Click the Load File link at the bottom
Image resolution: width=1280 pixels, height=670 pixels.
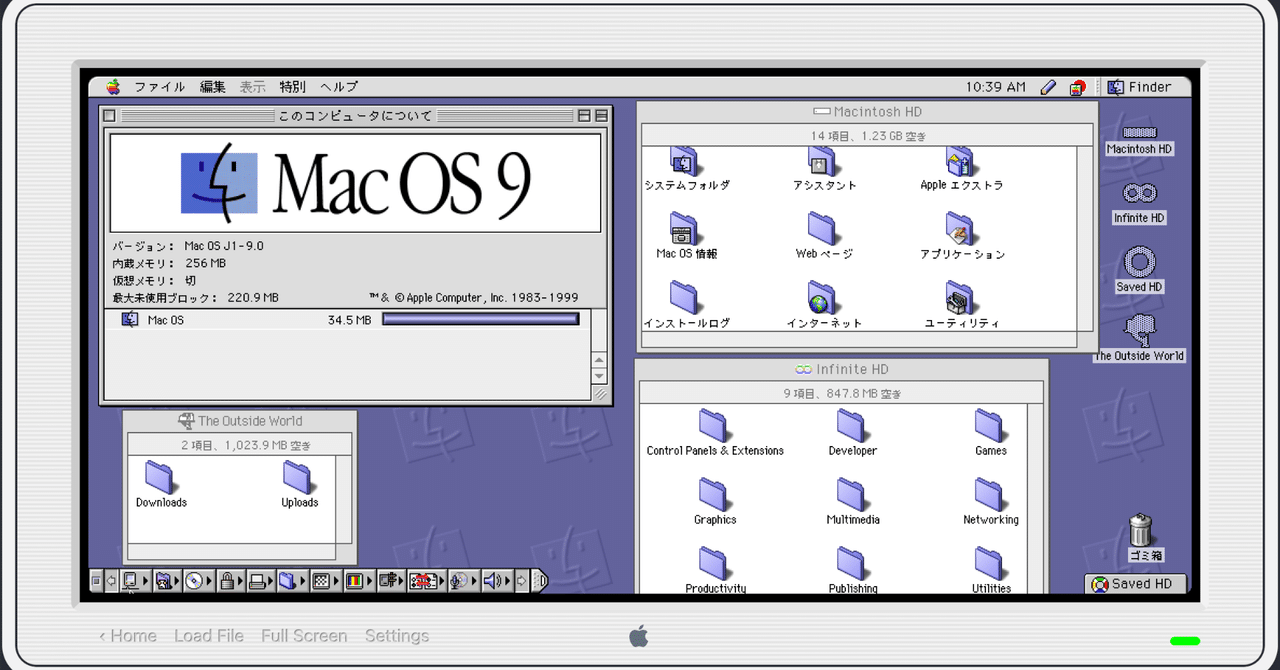pyautogui.click(x=208, y=636)
